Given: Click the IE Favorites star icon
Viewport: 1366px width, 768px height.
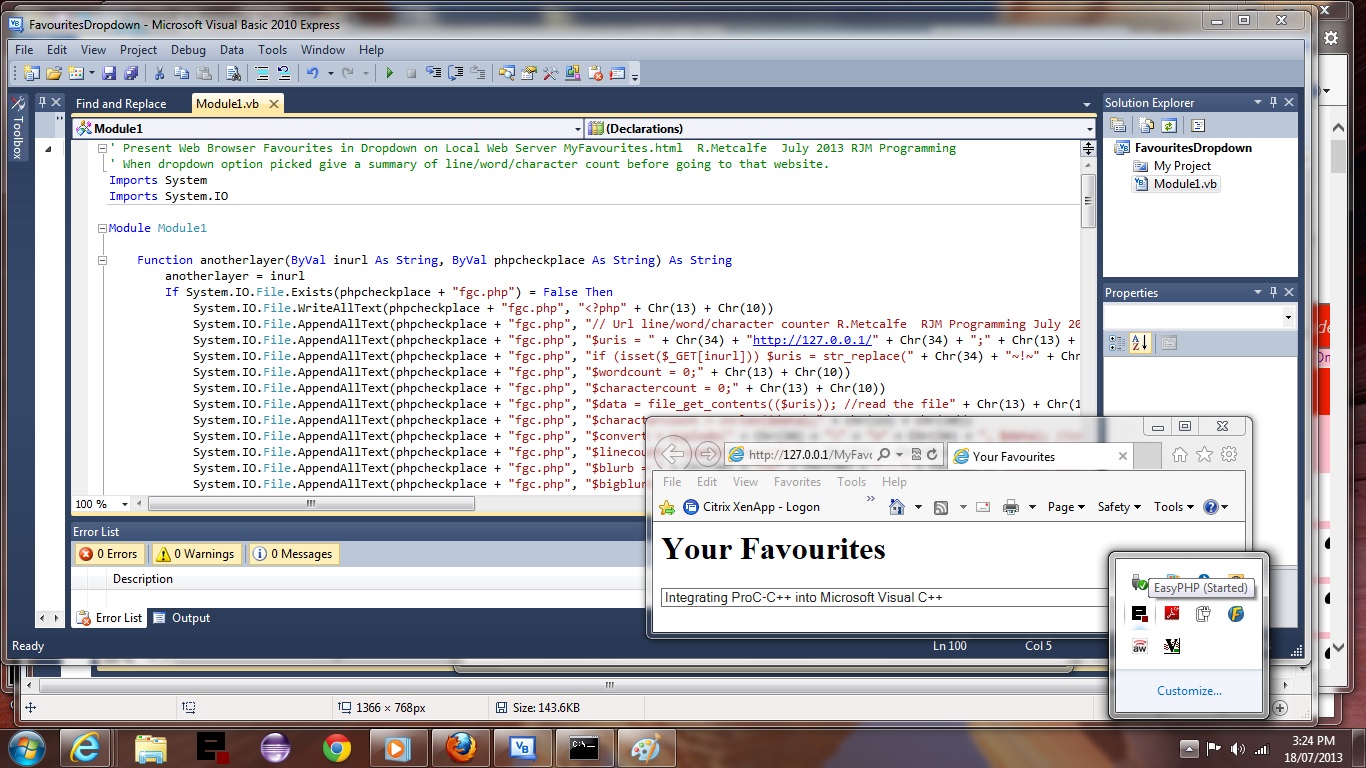Looking at the screenshot, I should tap(1205, 455).
